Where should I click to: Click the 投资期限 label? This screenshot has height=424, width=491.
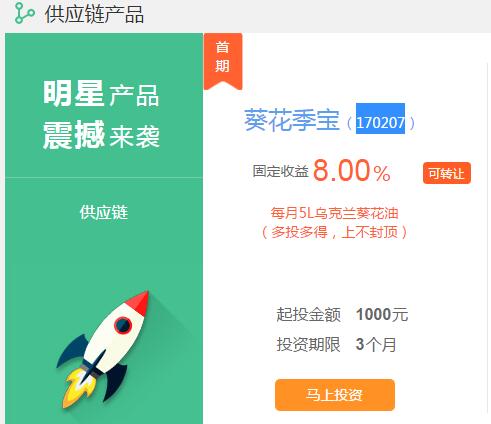point(309,344)
